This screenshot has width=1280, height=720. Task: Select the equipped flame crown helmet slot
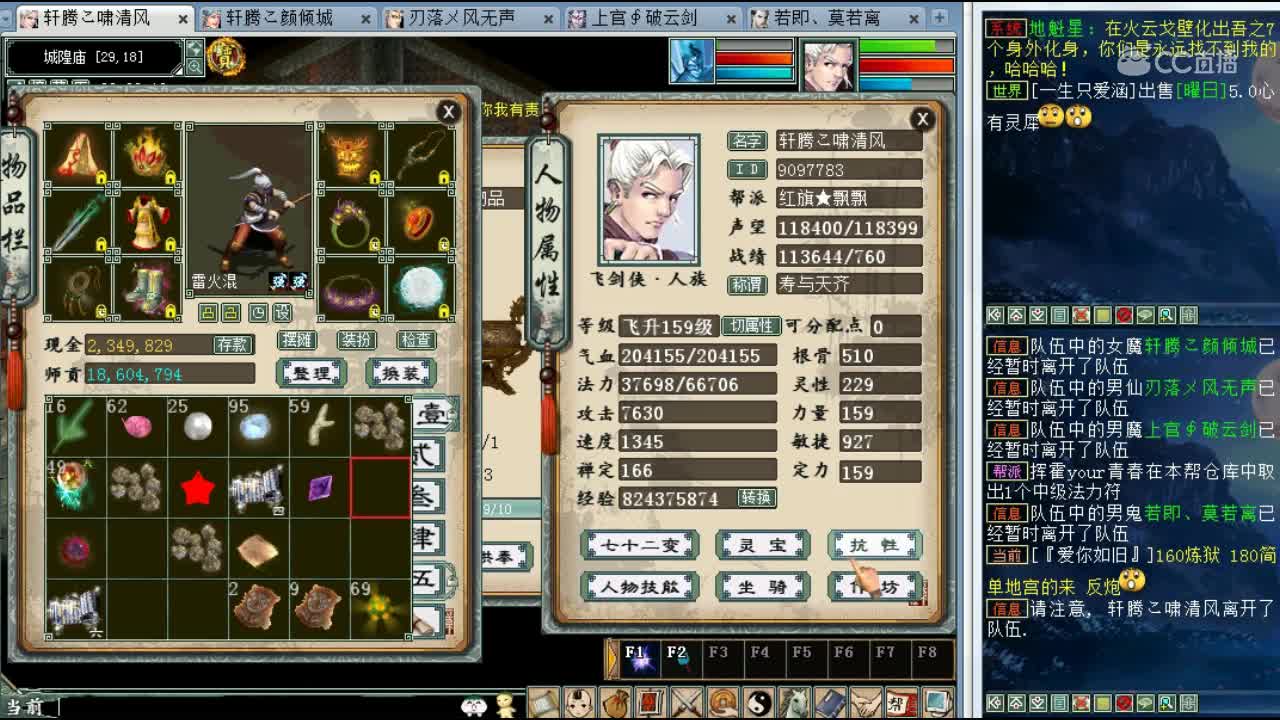tap(147, 155)
